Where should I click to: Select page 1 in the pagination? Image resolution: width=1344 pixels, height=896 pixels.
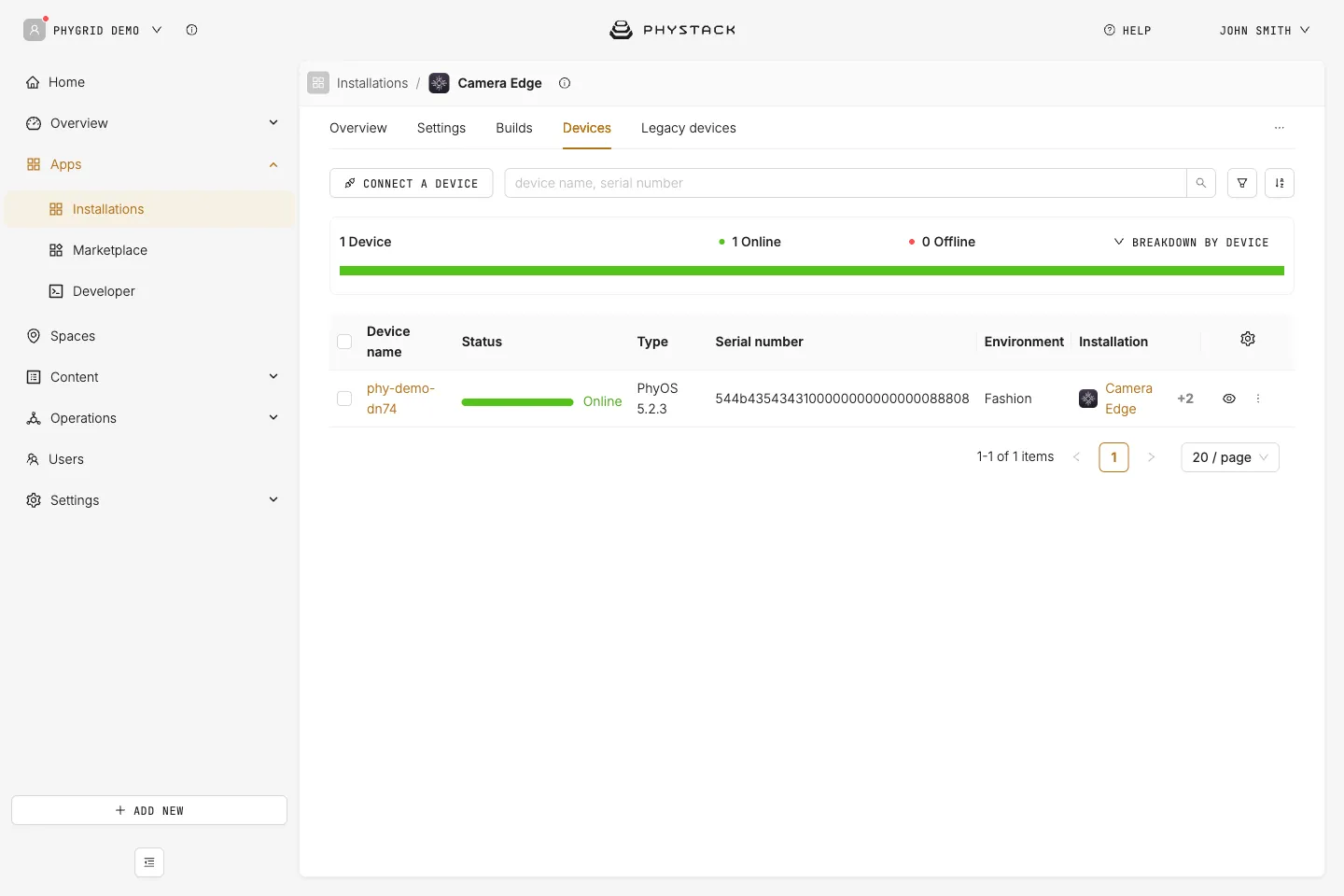click(1114, 457)
